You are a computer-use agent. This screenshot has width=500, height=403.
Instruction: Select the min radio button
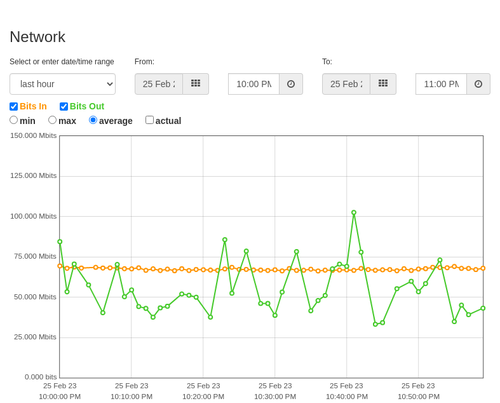click(14, 120)
